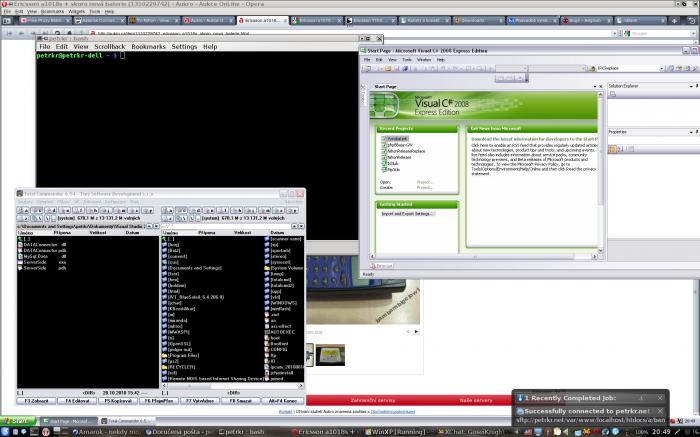
Task: Select drive c icon in left Total Commander panel
Action: pos(37,210)
